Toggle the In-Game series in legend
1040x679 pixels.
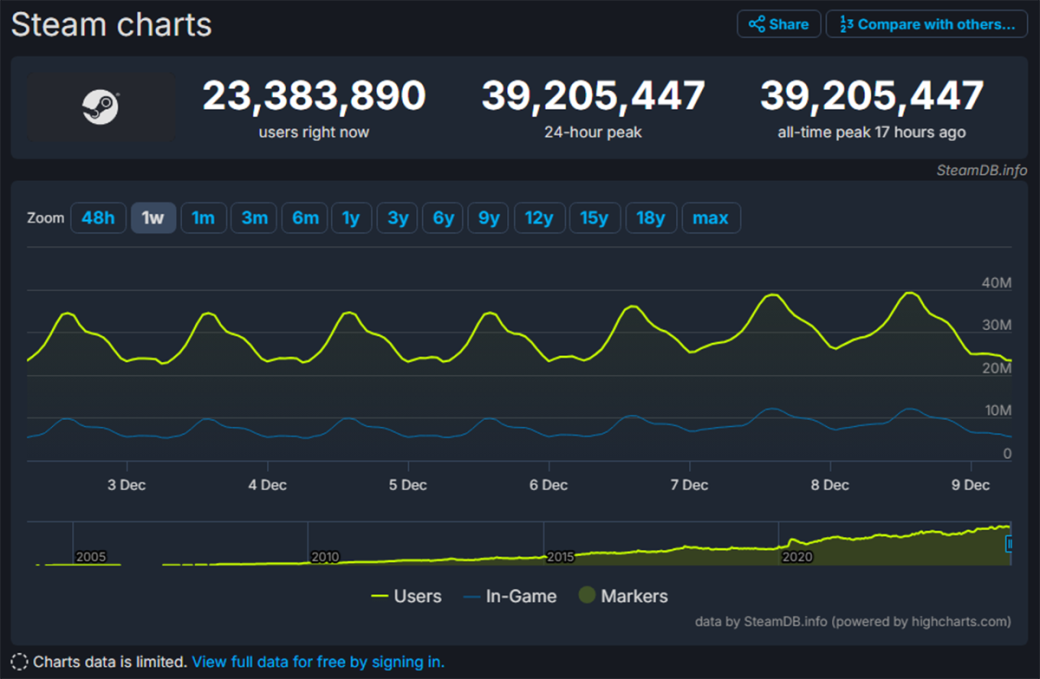(510, 596)
